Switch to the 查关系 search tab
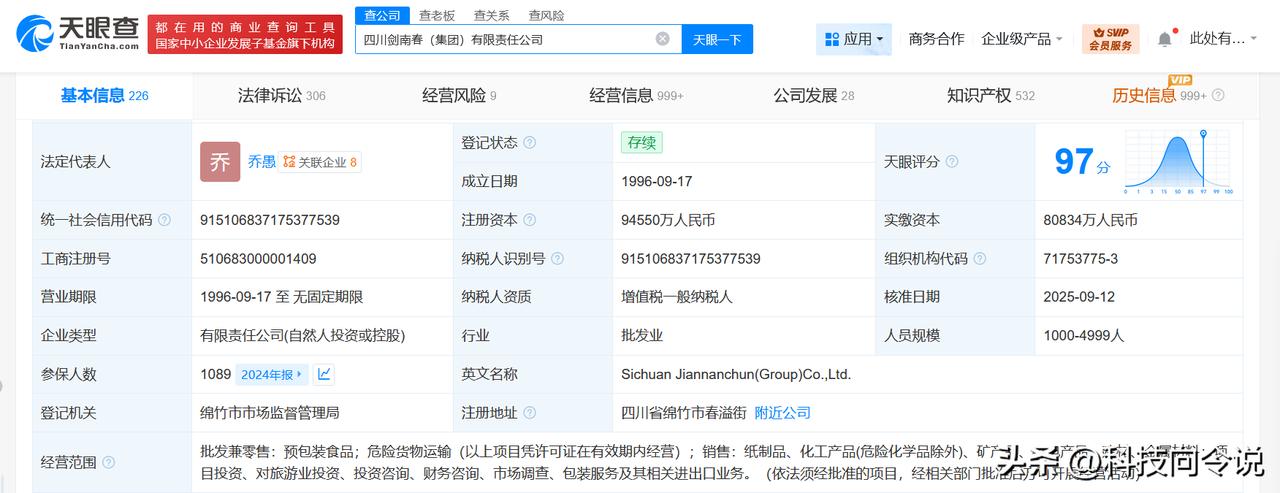This screenshot has height=493, width=1280. click(x=492, y=15)
